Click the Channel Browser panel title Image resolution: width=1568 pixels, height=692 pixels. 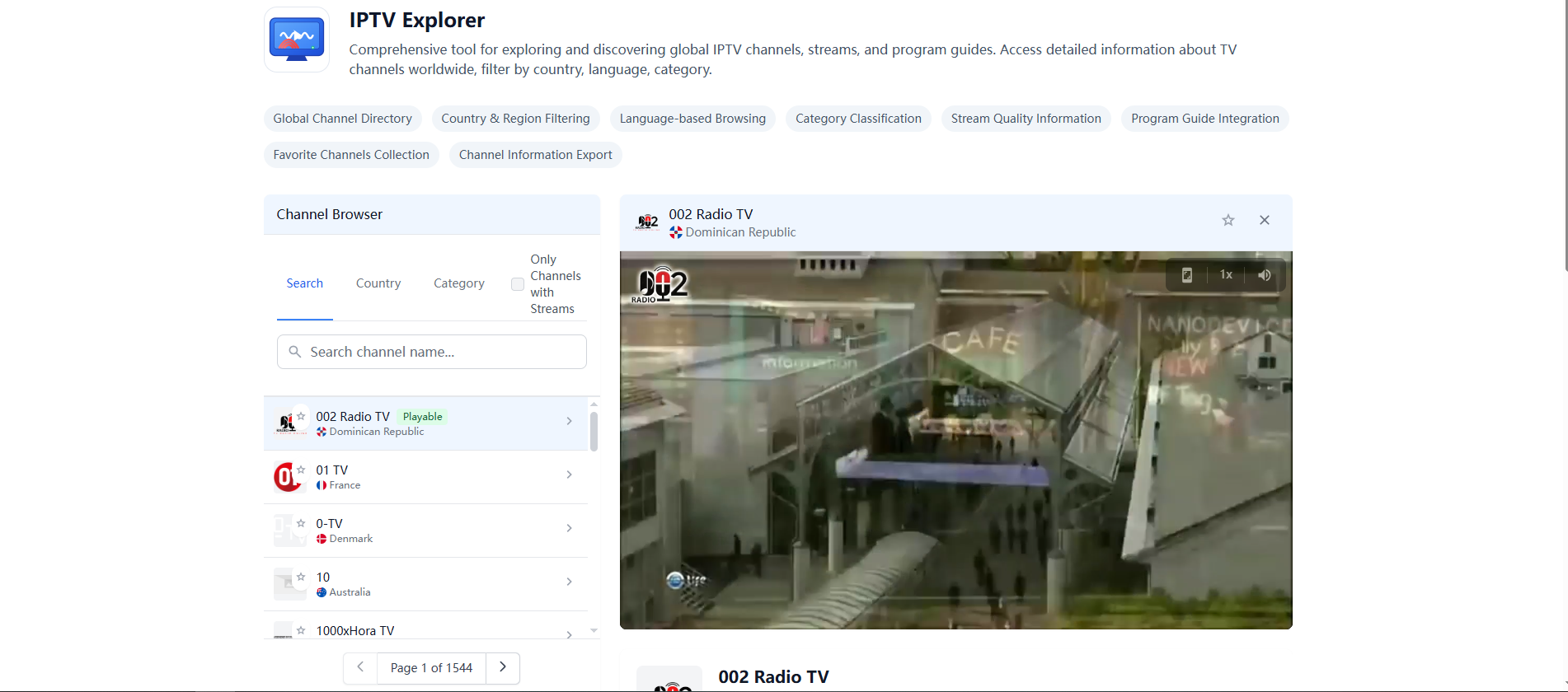[330, 214]
